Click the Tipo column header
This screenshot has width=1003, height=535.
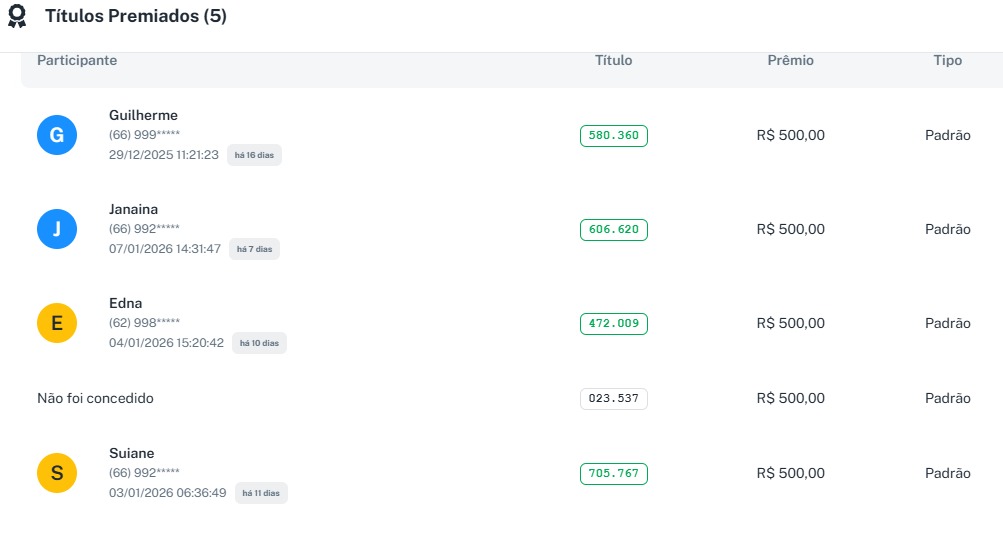click(947, 60)
